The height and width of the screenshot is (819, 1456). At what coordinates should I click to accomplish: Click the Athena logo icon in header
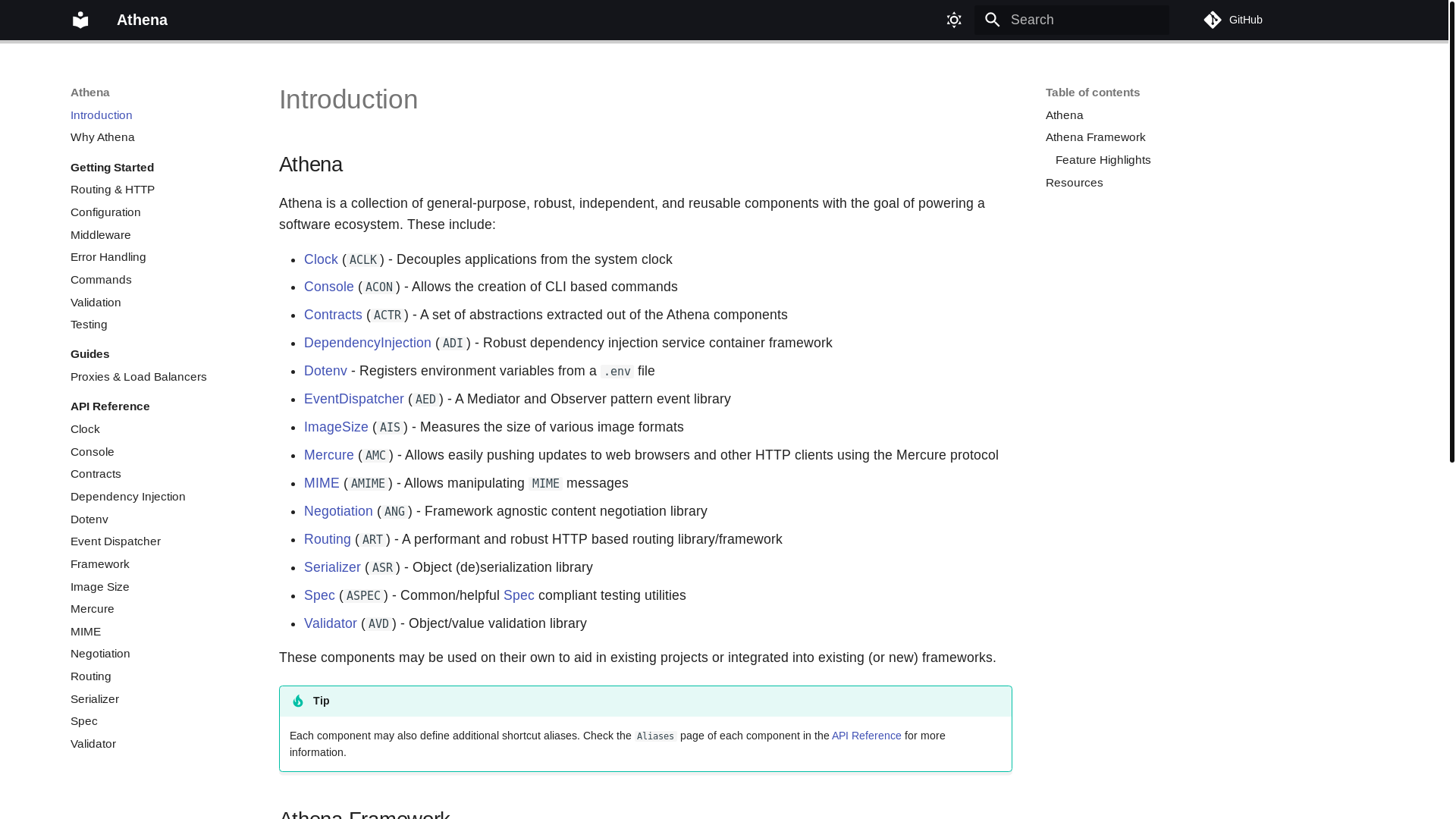pyautogui.click(x=80, y=20)
